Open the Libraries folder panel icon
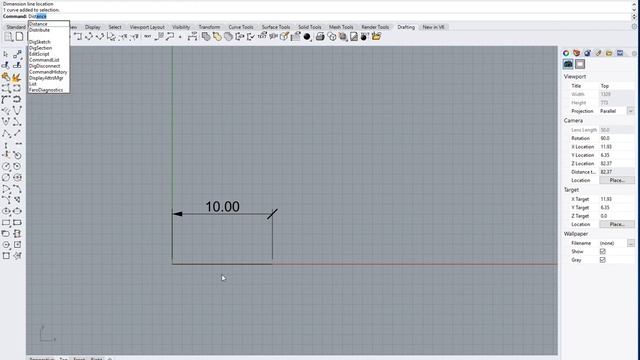This screenshot has height=360, width=640. [609, 53]
